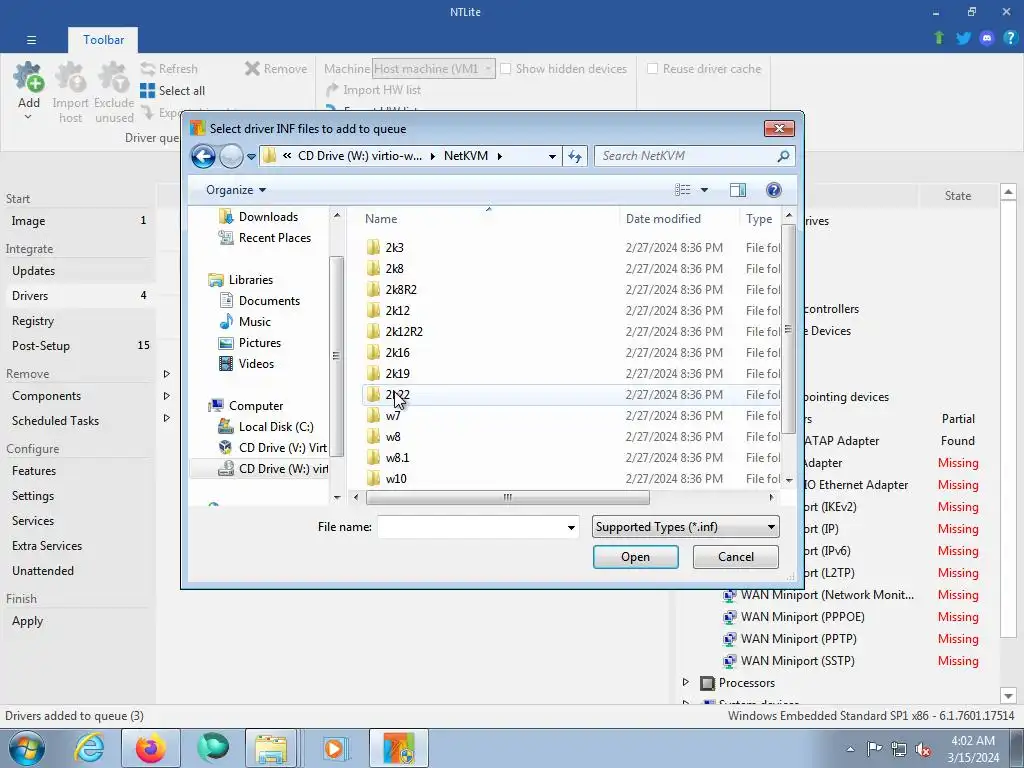Click the dialog Forward arrow button
This screenshot has height=768, width=1024.
click(x=231, y=156)
